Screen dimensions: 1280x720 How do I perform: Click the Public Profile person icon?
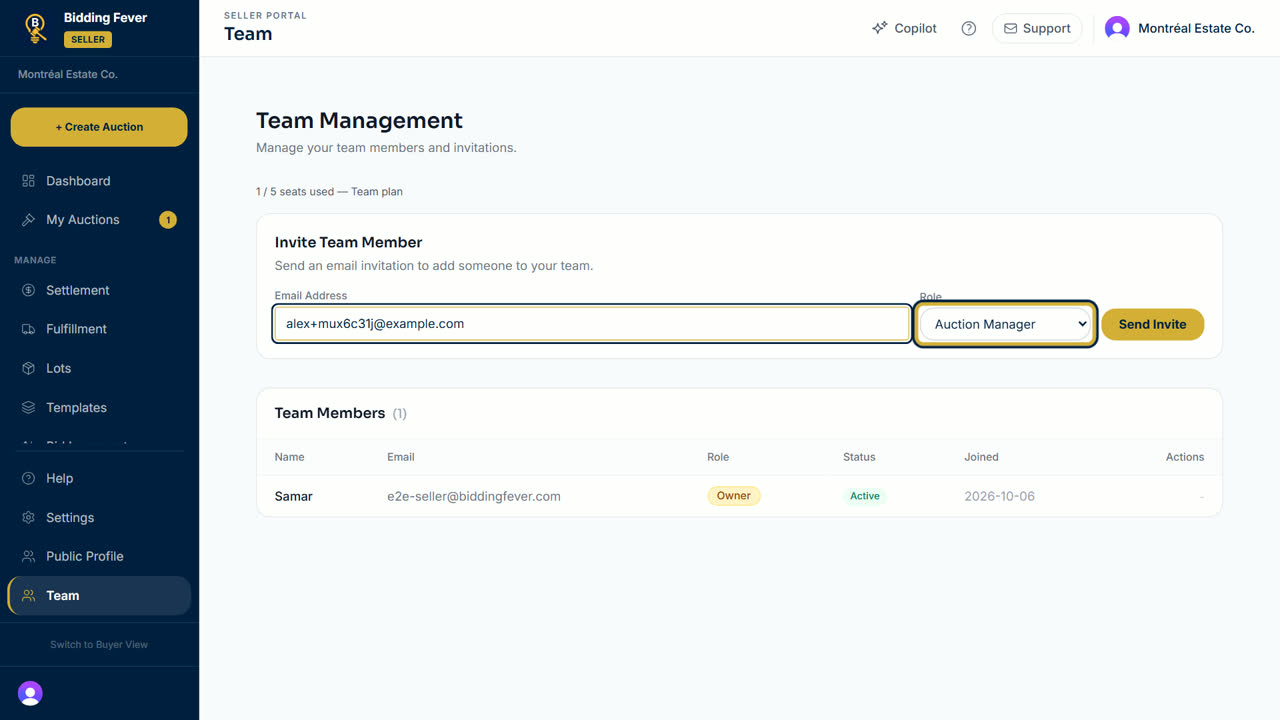(28, 556)
